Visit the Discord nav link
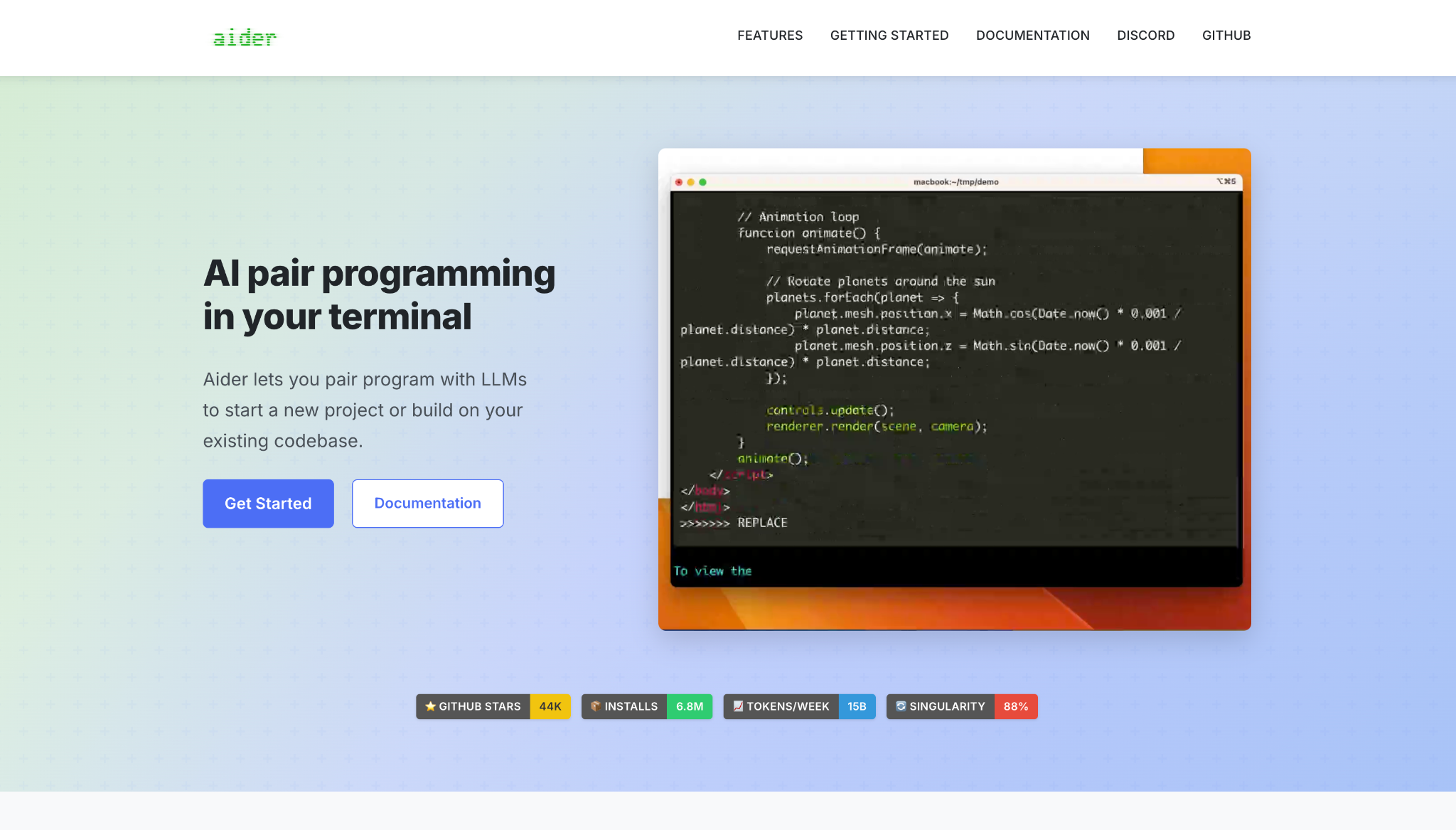This screenshot has height=830, width=1456. pos(1146,36)
